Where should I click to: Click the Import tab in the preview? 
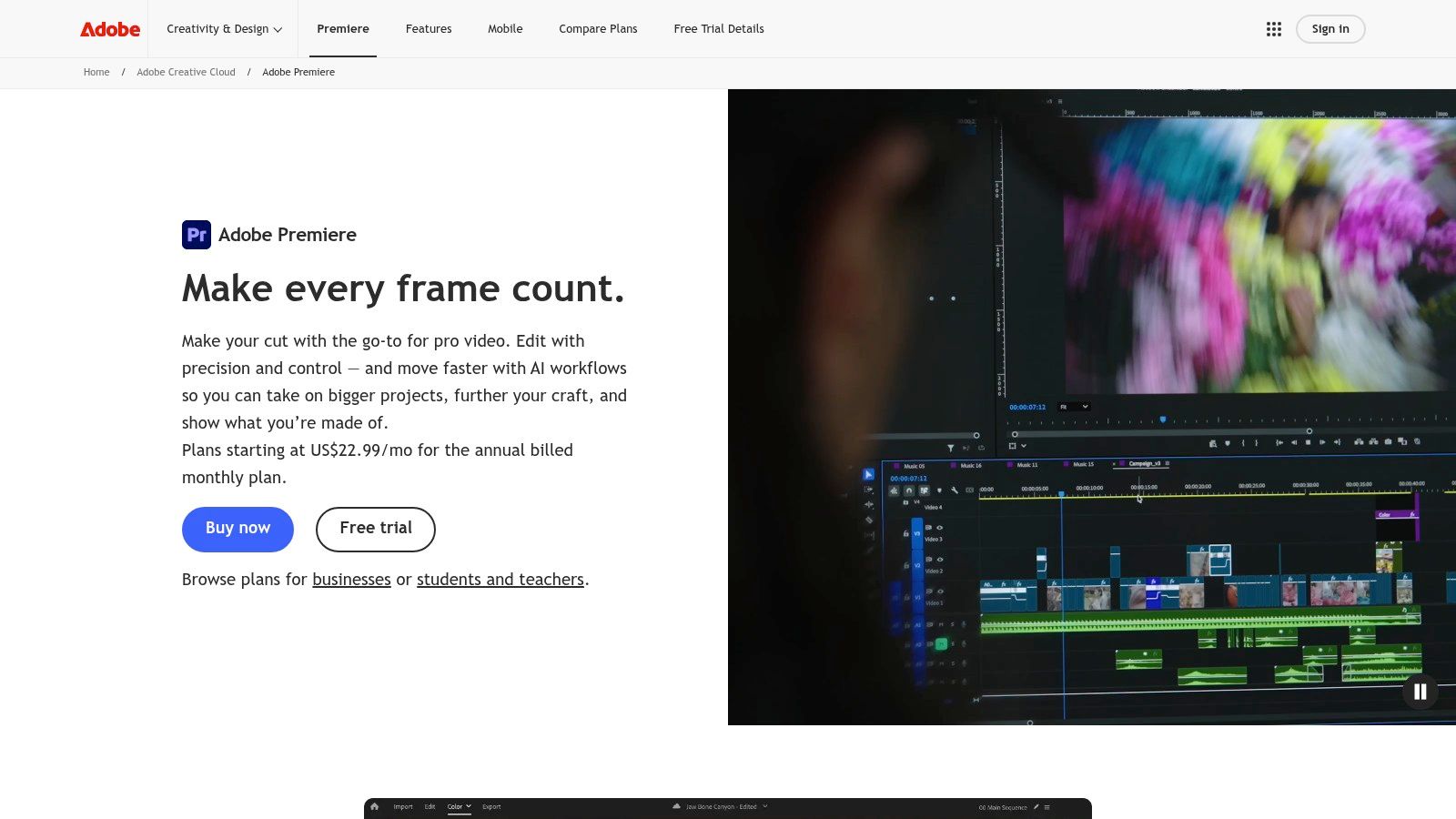pyautogui.click(x=403, y=806)
